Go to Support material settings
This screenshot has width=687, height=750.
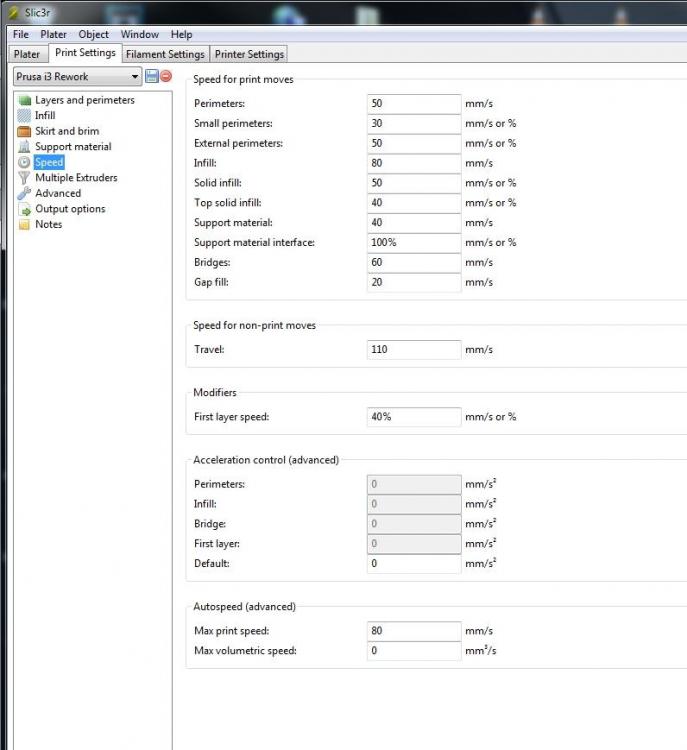(73, 147)
